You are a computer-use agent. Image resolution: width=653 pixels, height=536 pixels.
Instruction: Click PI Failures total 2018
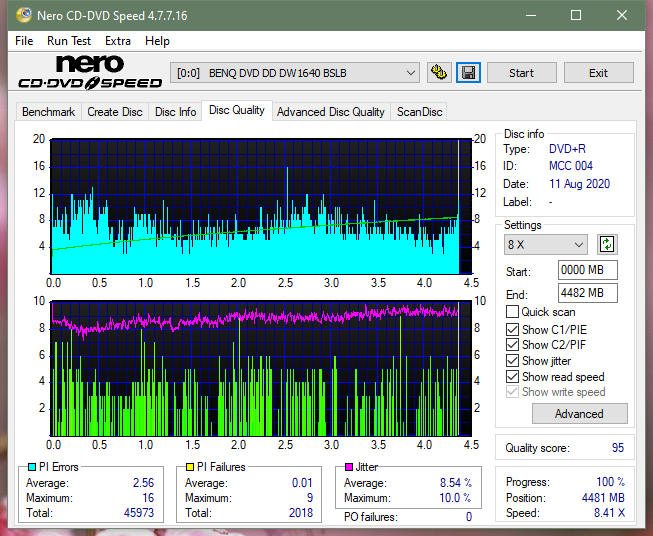(301, 513)
